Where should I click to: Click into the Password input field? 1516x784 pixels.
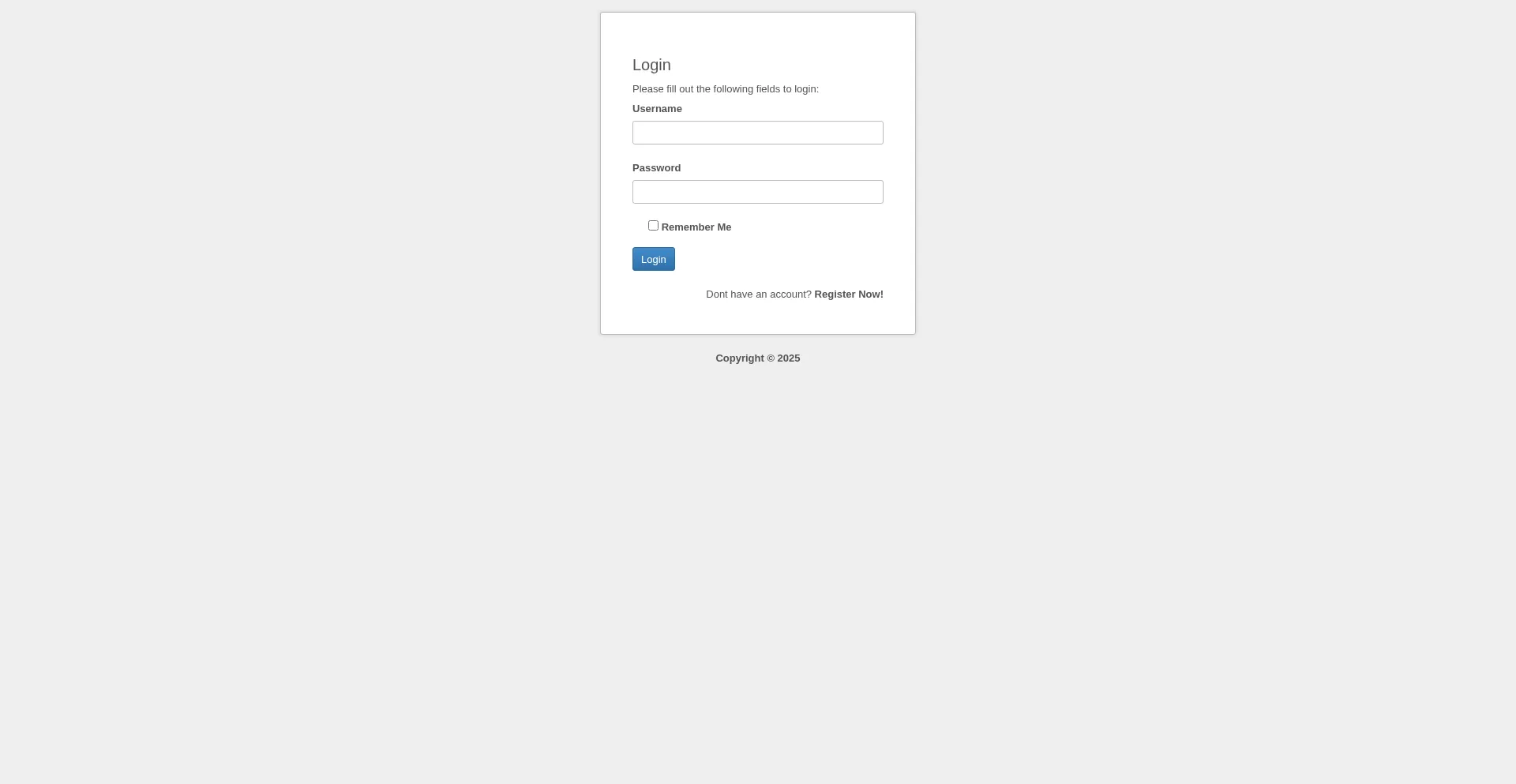coord(758,192)
